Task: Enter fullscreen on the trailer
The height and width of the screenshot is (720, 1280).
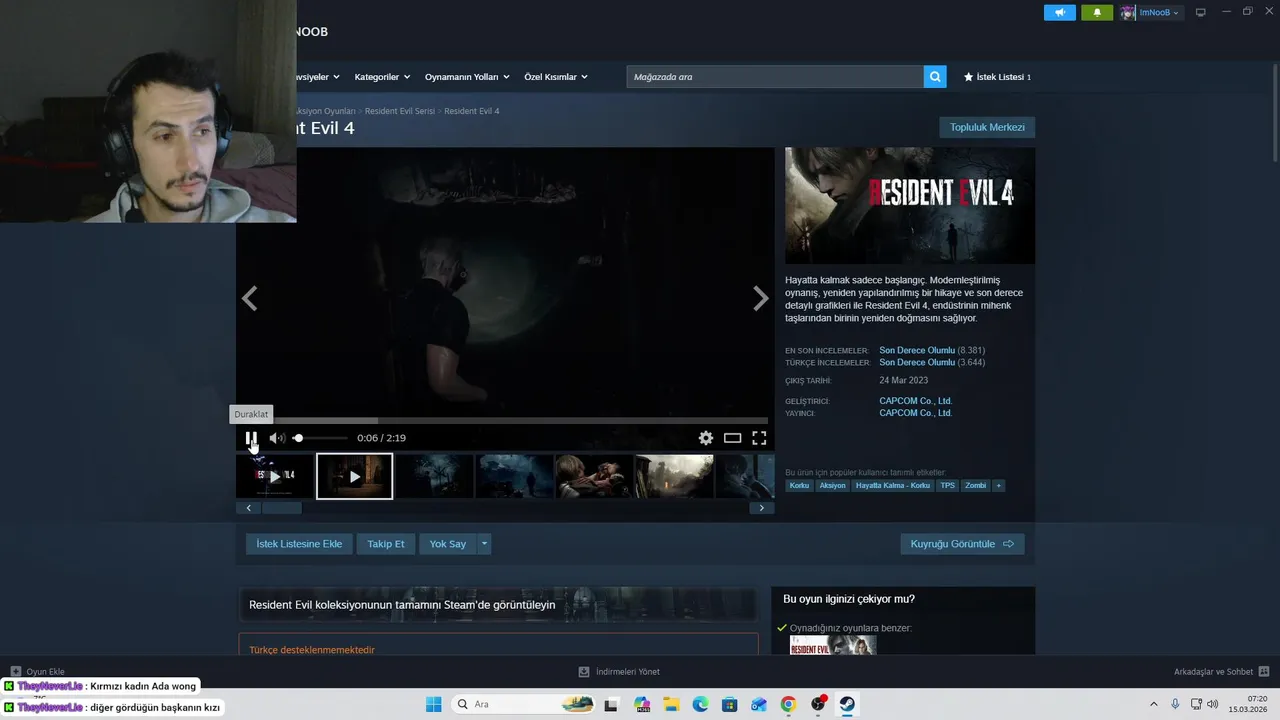Action: (759, 438)
